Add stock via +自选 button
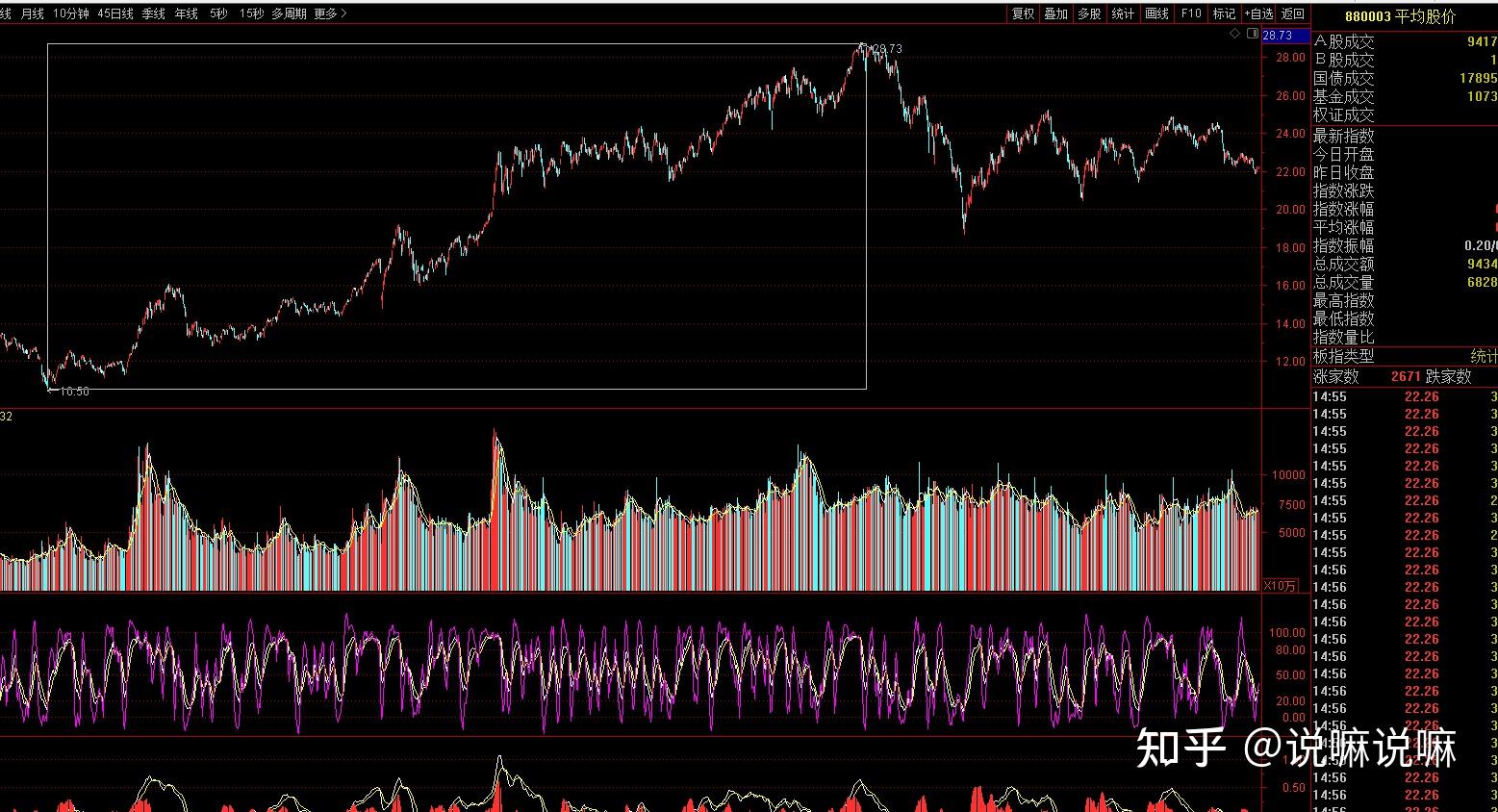This screenshot has width=1498, height=812. (1258, 13)
